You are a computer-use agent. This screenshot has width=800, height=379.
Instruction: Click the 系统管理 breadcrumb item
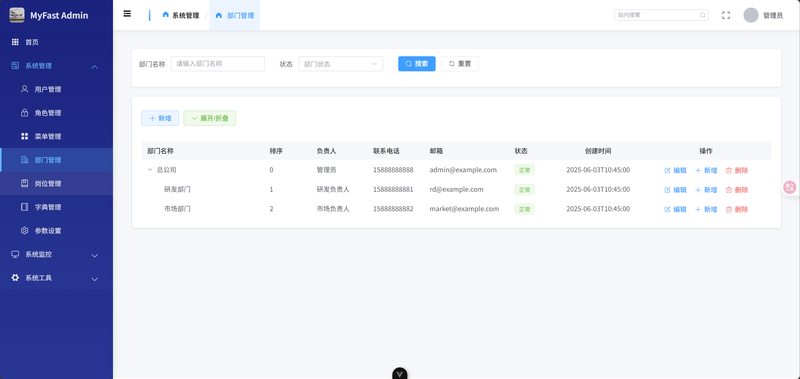[x=181, y=15]
